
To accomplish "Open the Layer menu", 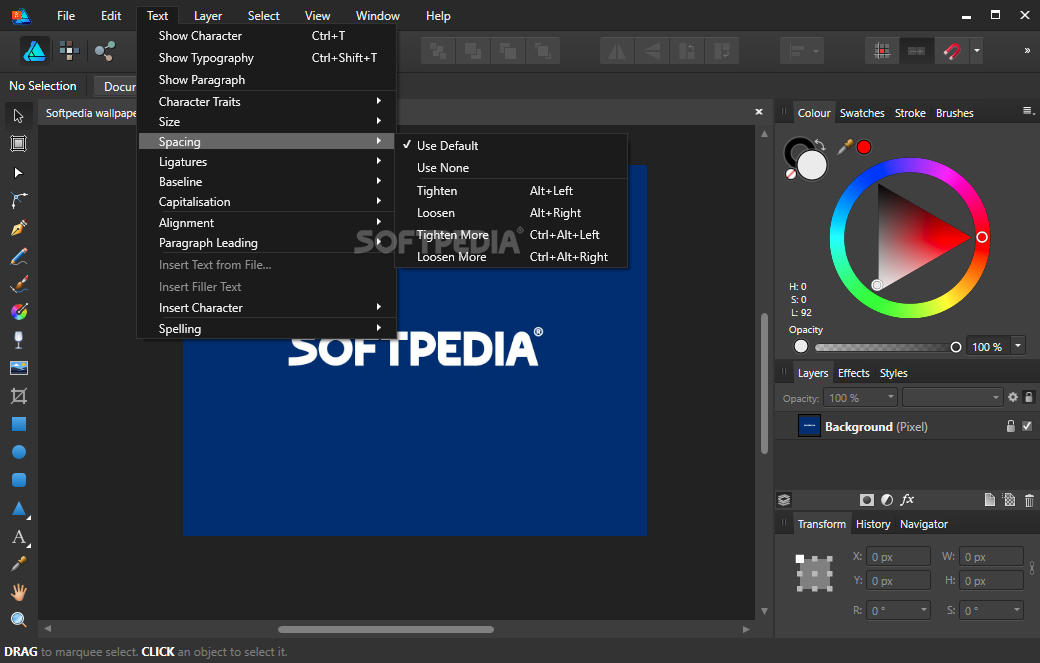I will [x=208, y=16].
